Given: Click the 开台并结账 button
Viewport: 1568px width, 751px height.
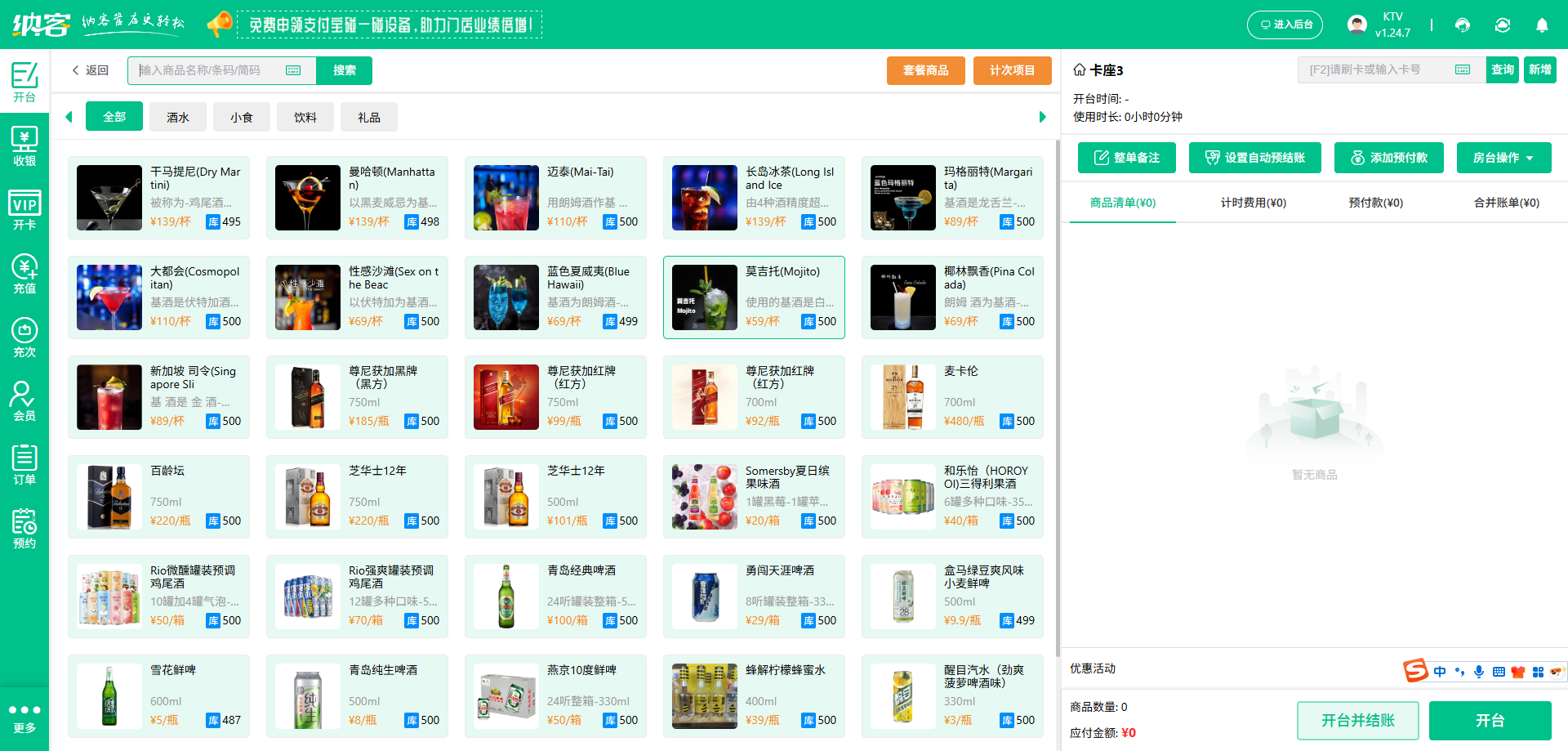Looking at the screenshot, I should pos(1358,721).
